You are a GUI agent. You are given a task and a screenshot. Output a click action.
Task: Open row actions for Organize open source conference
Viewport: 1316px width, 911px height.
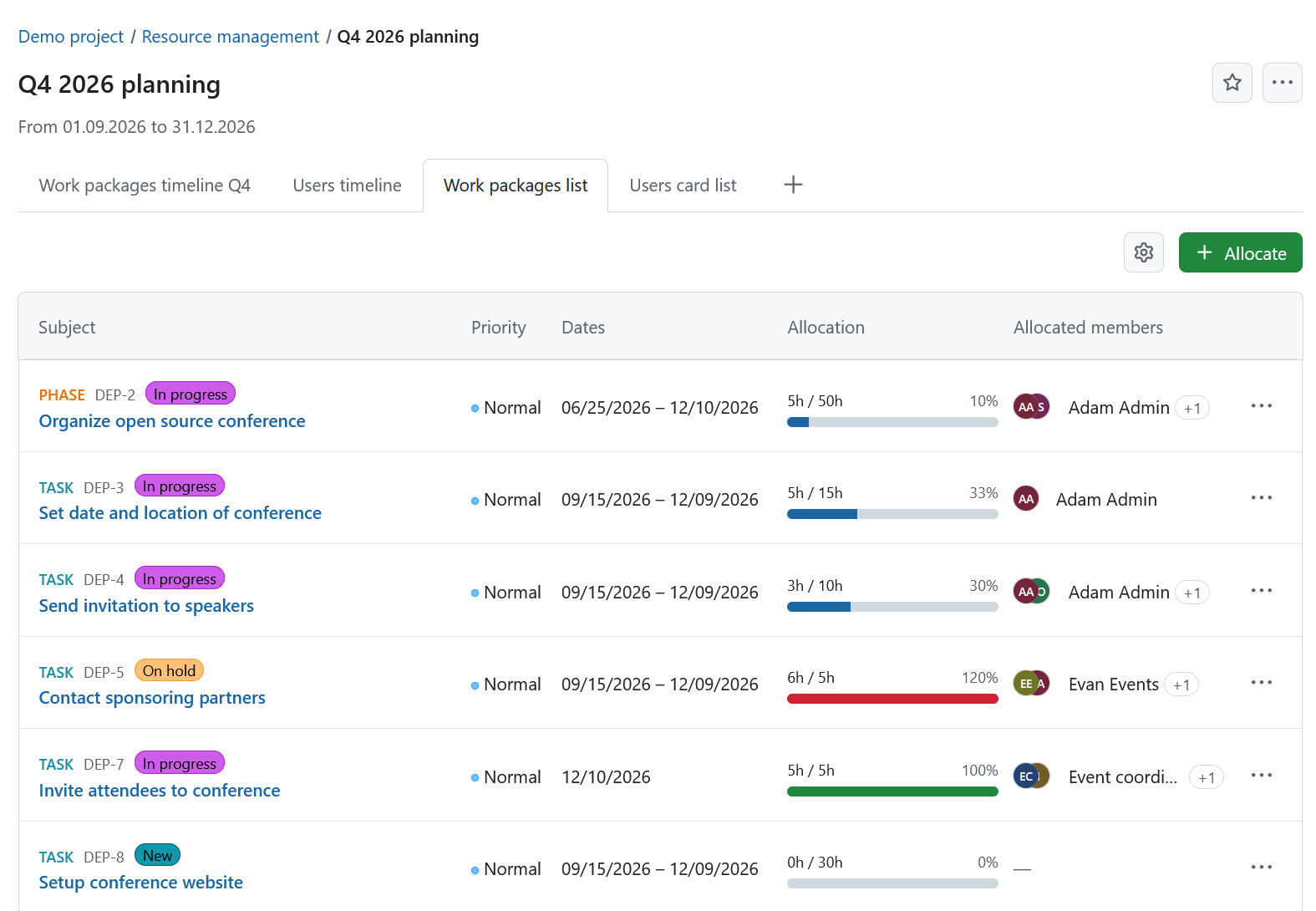click(1261, 406)
